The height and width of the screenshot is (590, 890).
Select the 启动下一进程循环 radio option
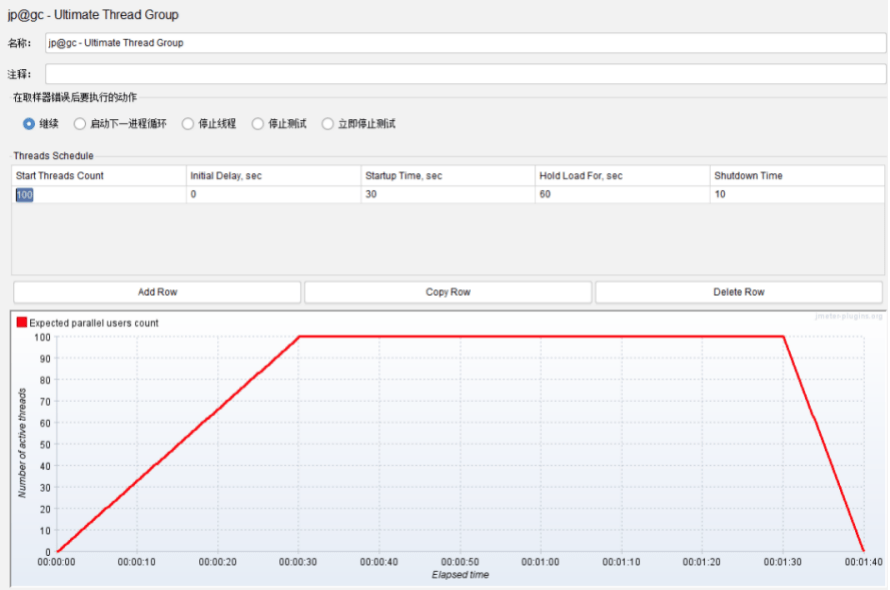(79, 124)
